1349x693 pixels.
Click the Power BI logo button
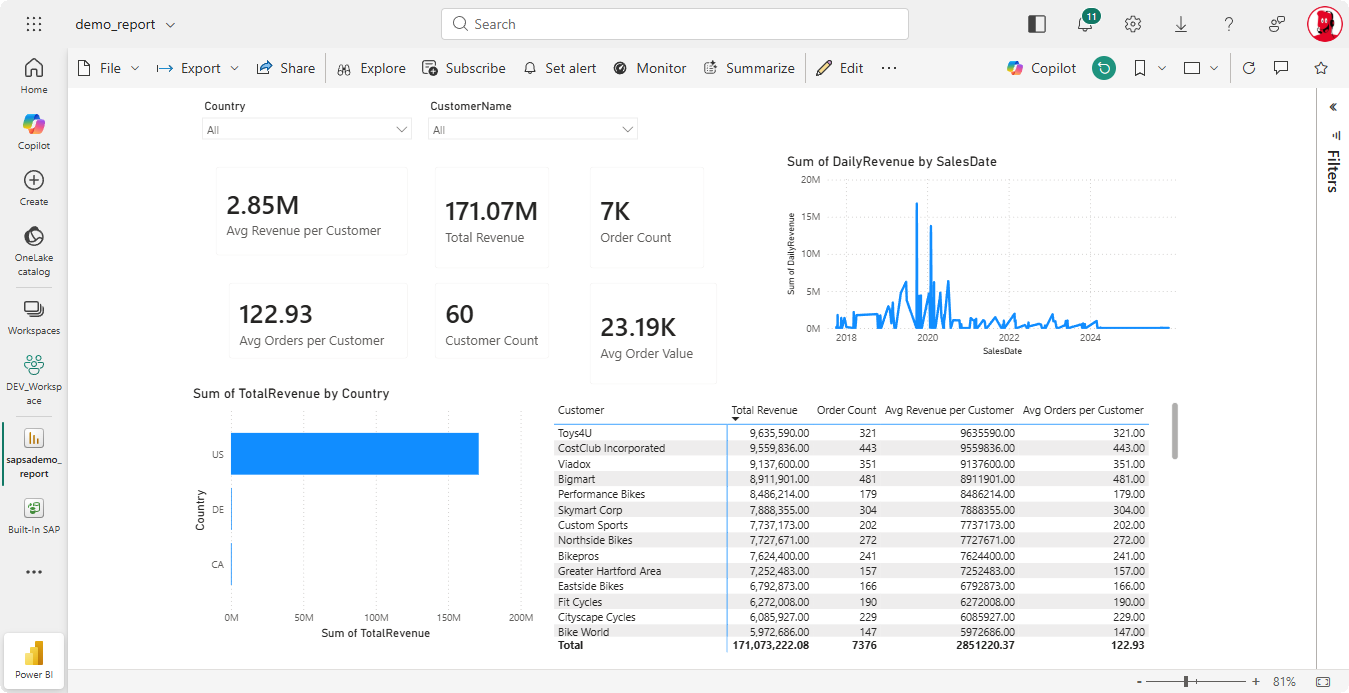click(34, 660)
